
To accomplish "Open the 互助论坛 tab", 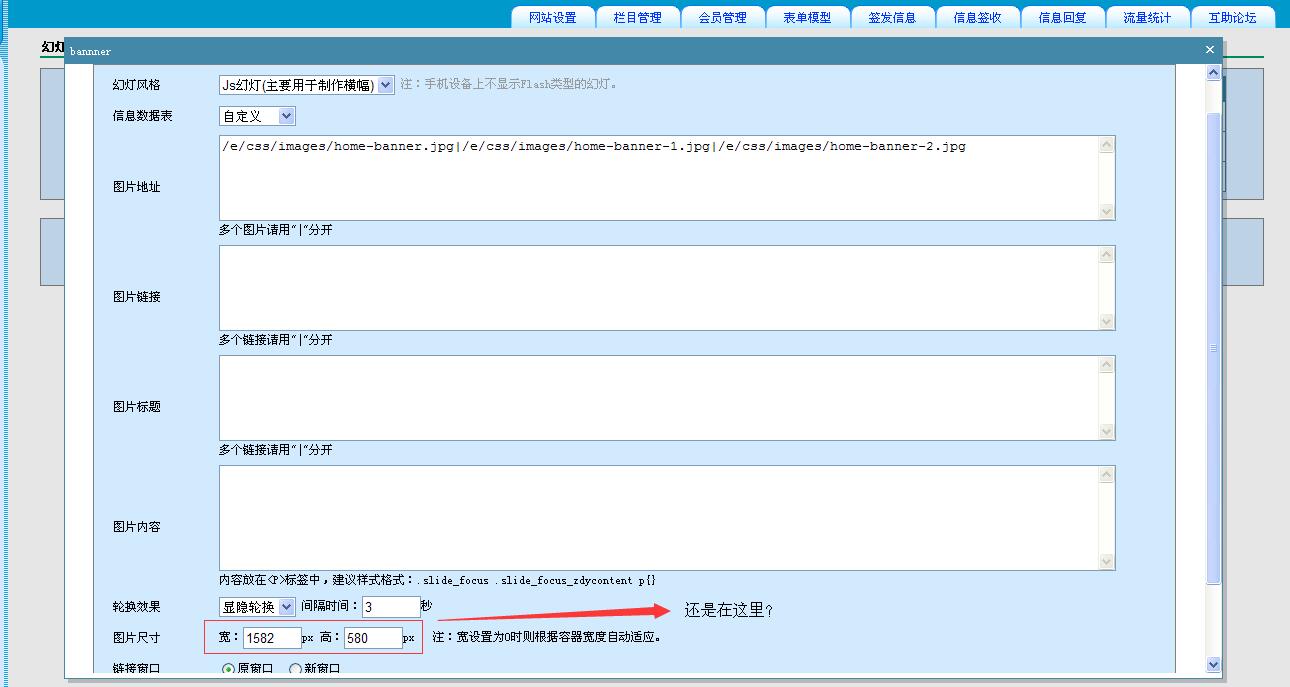I will (x=1232, y=18).
